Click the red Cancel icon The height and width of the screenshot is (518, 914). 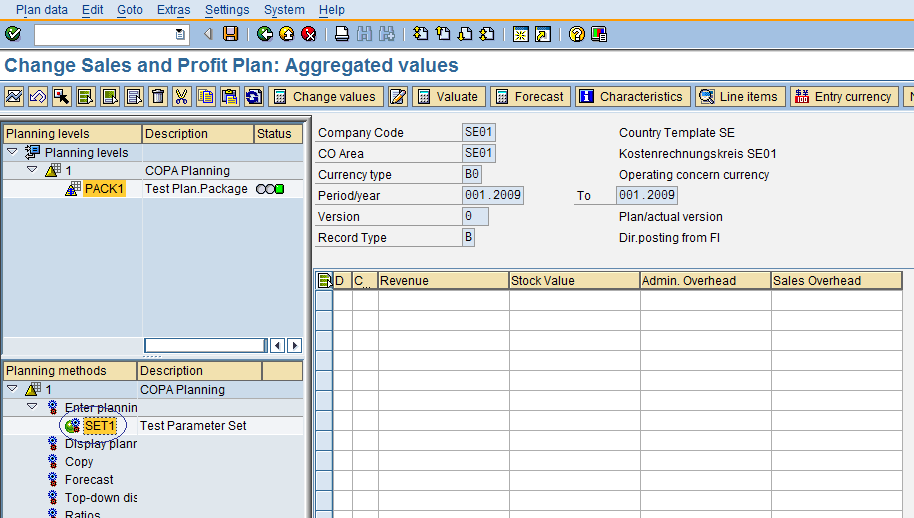(309, 34)
